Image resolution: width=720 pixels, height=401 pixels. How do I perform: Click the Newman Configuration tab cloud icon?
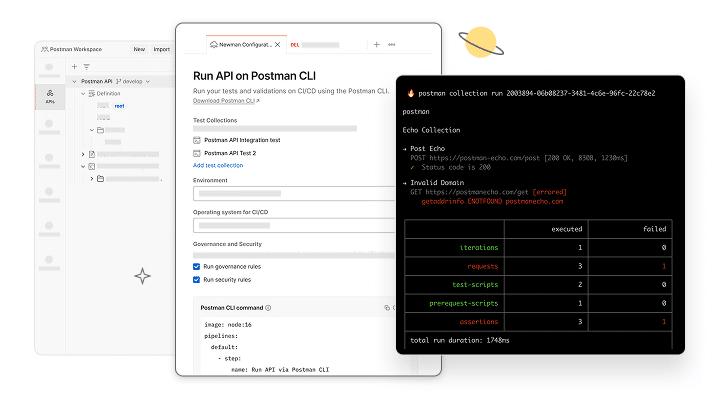214,45
